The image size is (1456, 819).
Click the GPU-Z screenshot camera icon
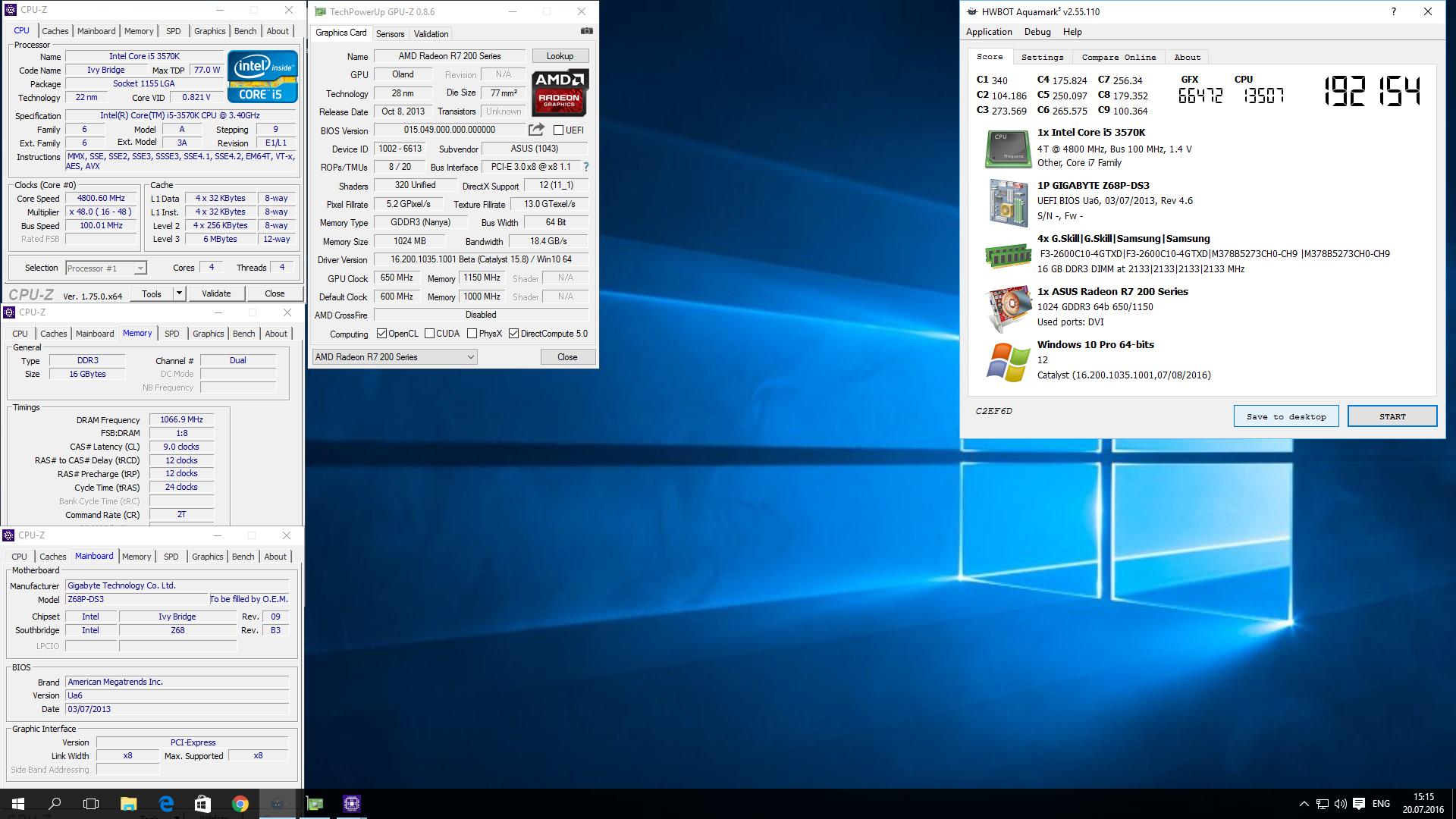coord(587,31)
